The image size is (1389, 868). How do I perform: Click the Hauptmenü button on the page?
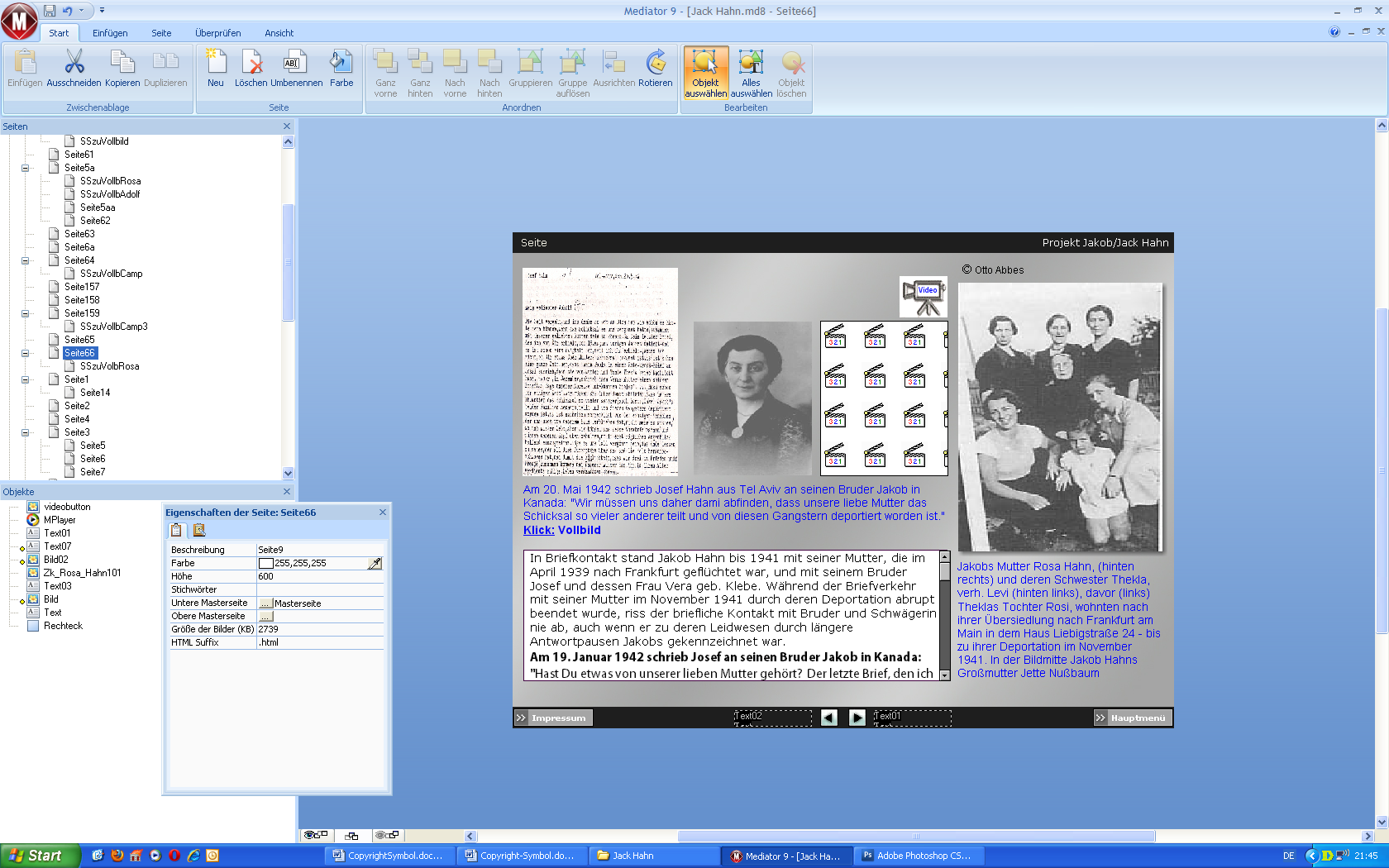pyautogui.click(x=1131, y=718)
